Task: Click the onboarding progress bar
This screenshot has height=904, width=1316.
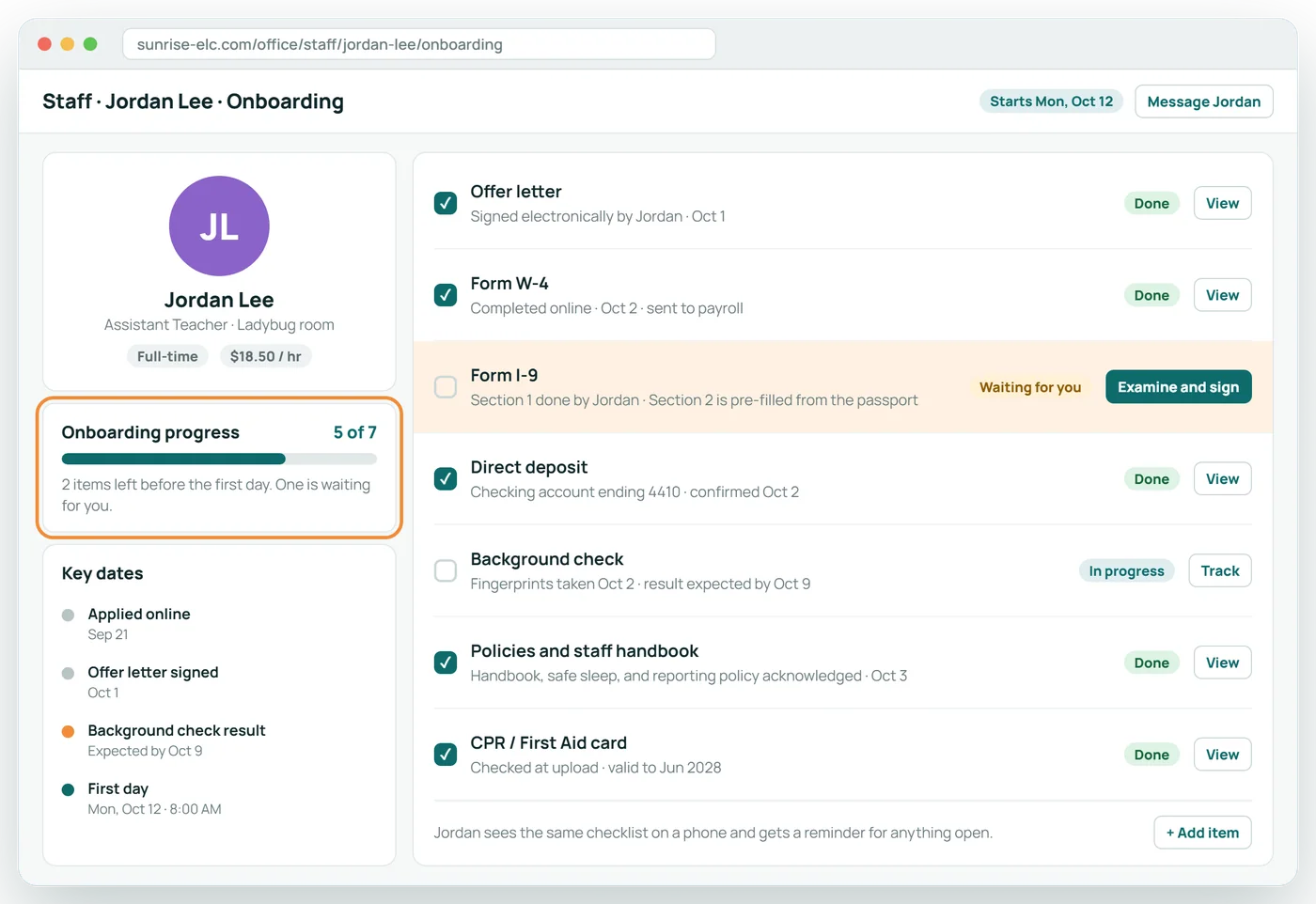Action: pos(219,460)
